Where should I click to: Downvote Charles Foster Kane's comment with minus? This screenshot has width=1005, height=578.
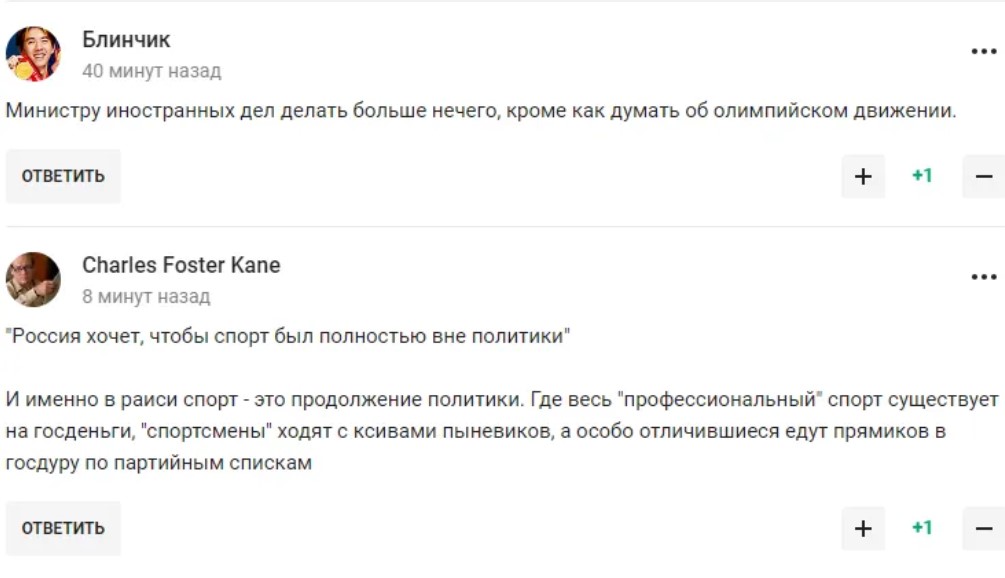click(x=984, y=528)
